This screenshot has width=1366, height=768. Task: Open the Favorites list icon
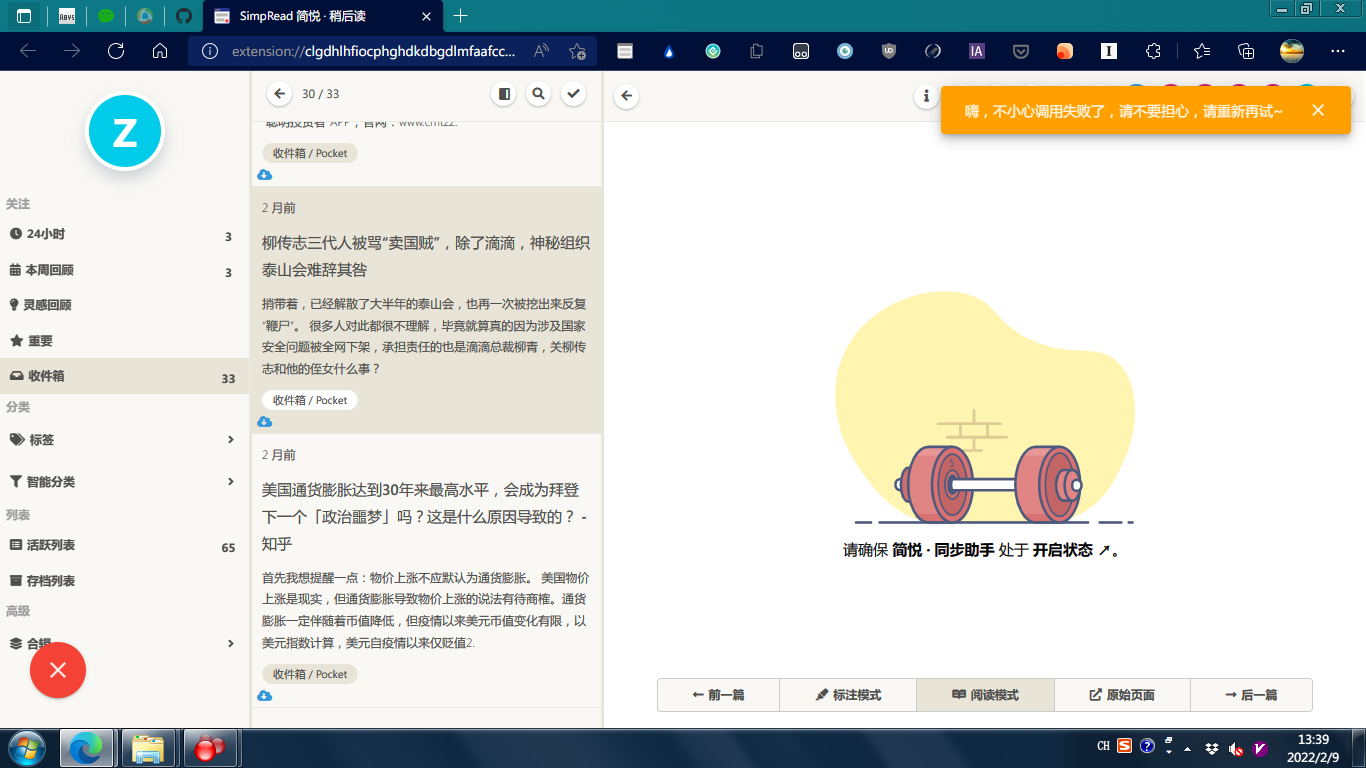click(x=1202, y=51)
